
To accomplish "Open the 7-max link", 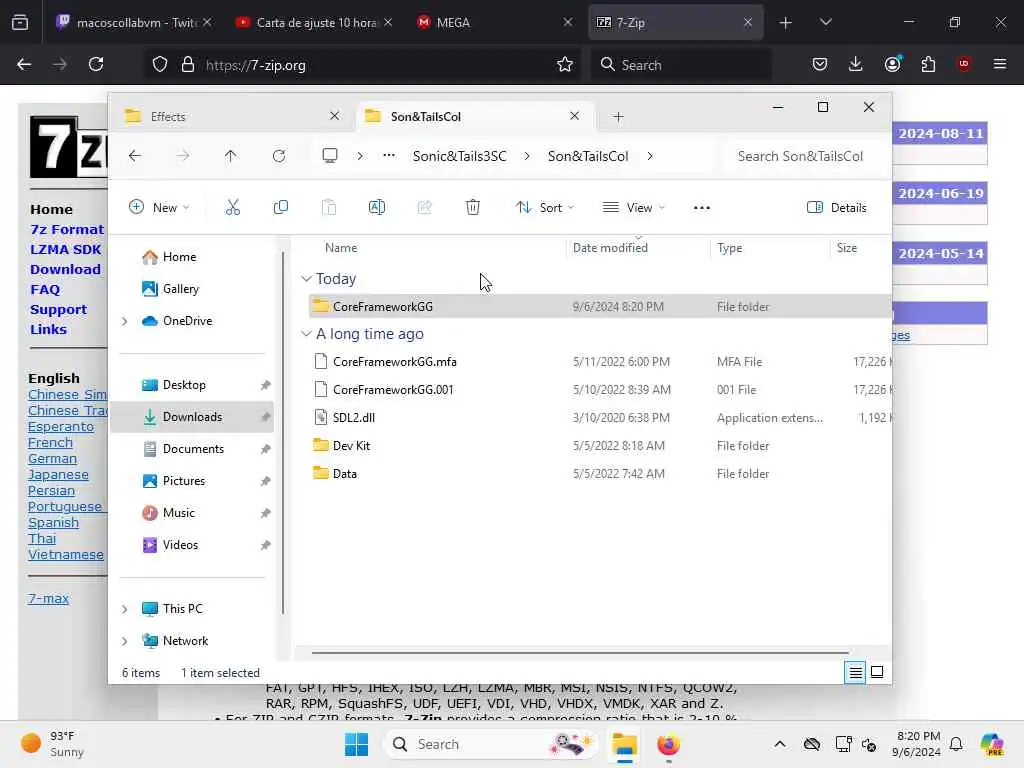I will click(48, 599).
